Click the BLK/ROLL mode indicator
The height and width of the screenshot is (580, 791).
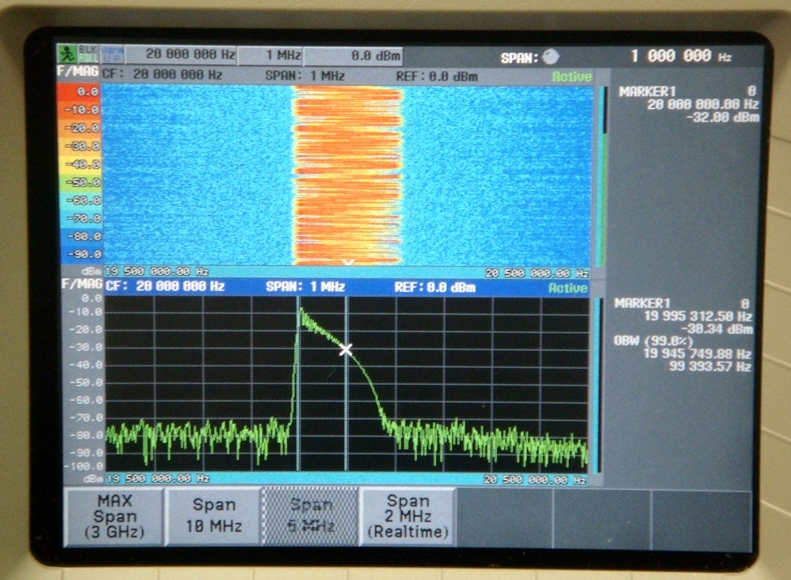tap(87, 54)
